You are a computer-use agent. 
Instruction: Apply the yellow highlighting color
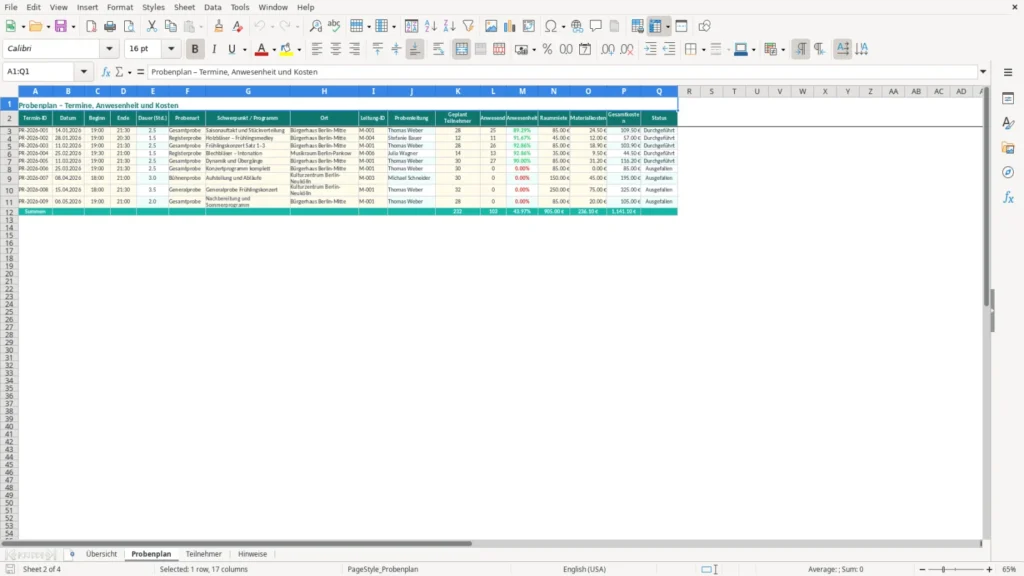(x=286, y=49)
